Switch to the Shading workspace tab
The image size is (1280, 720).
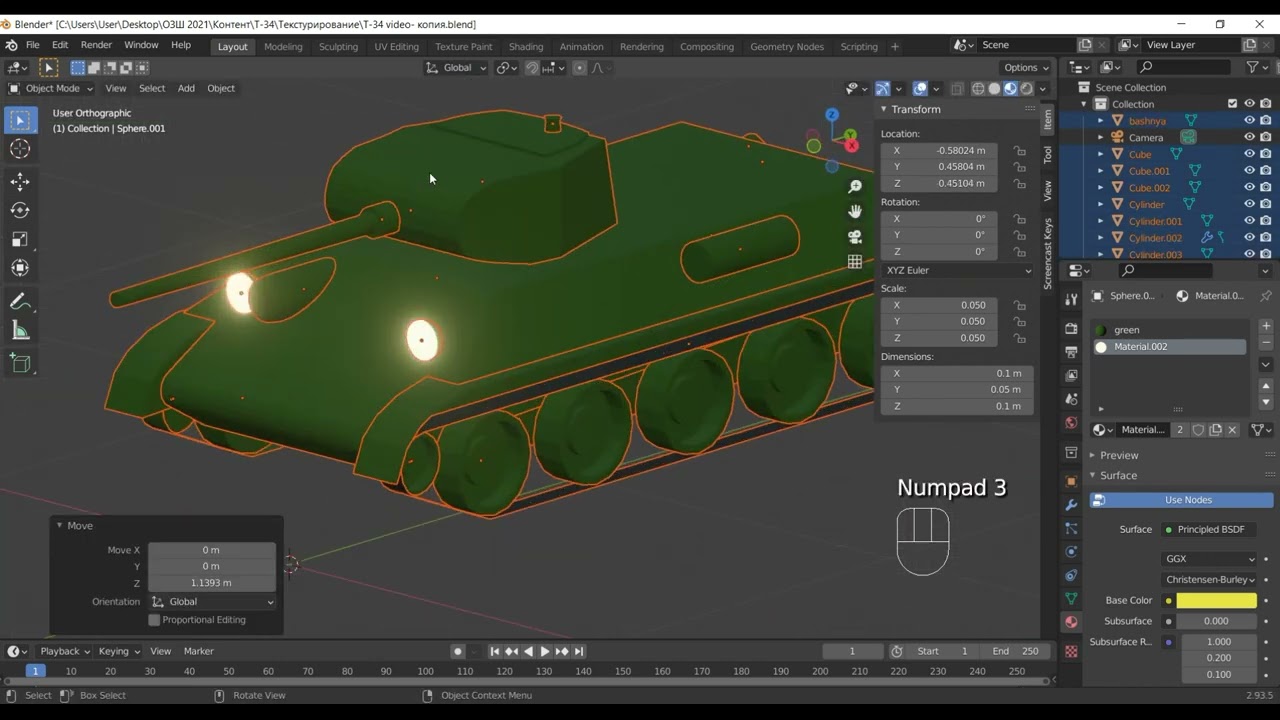[526, 46]
